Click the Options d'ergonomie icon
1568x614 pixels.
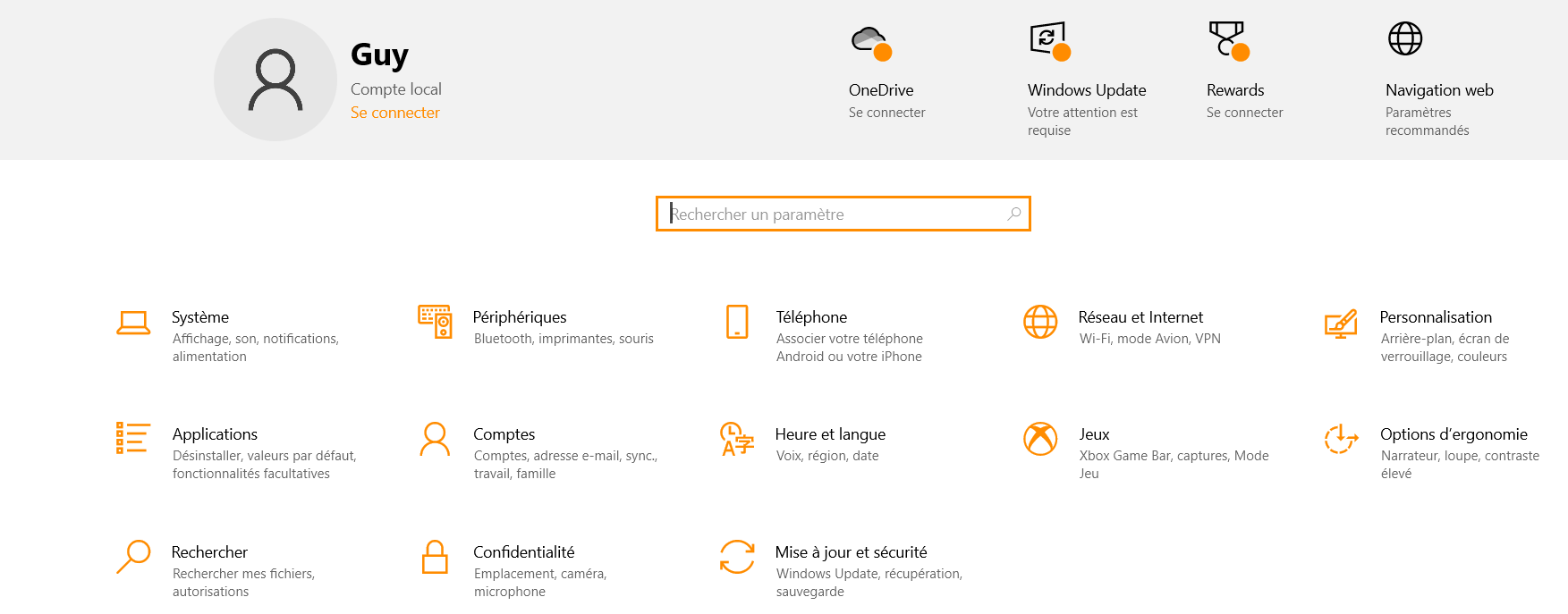(x=1341, y=439)
